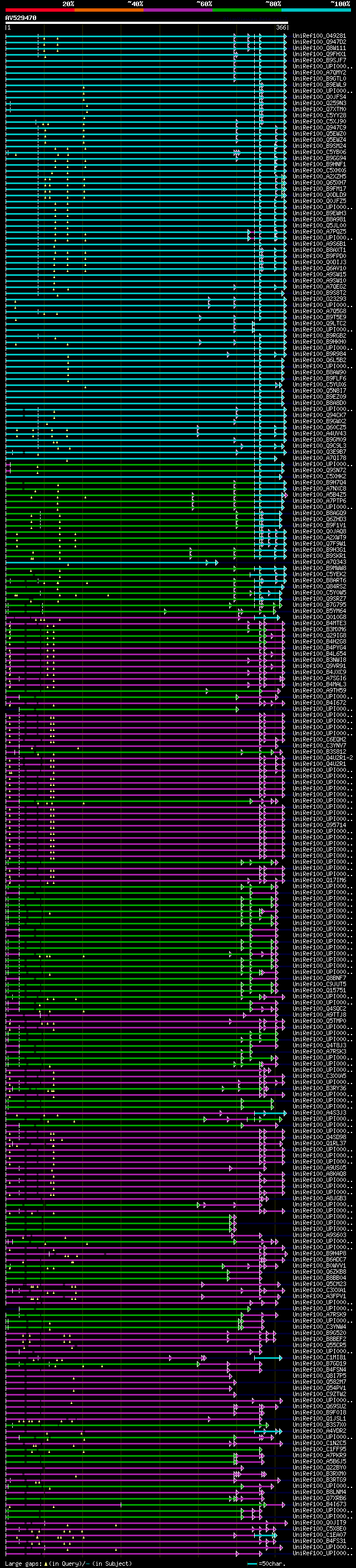
Task: Select hit label UniRef100_Q29IG8
Action: coord(319,635)
